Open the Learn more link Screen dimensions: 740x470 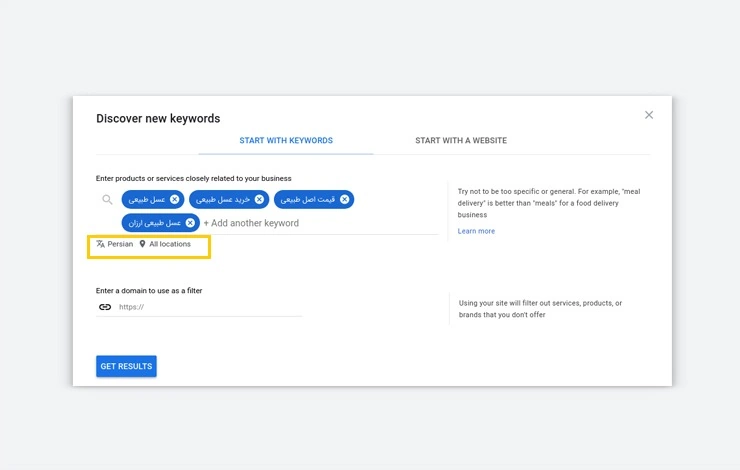pyautogui.click(x=476, y=231)
